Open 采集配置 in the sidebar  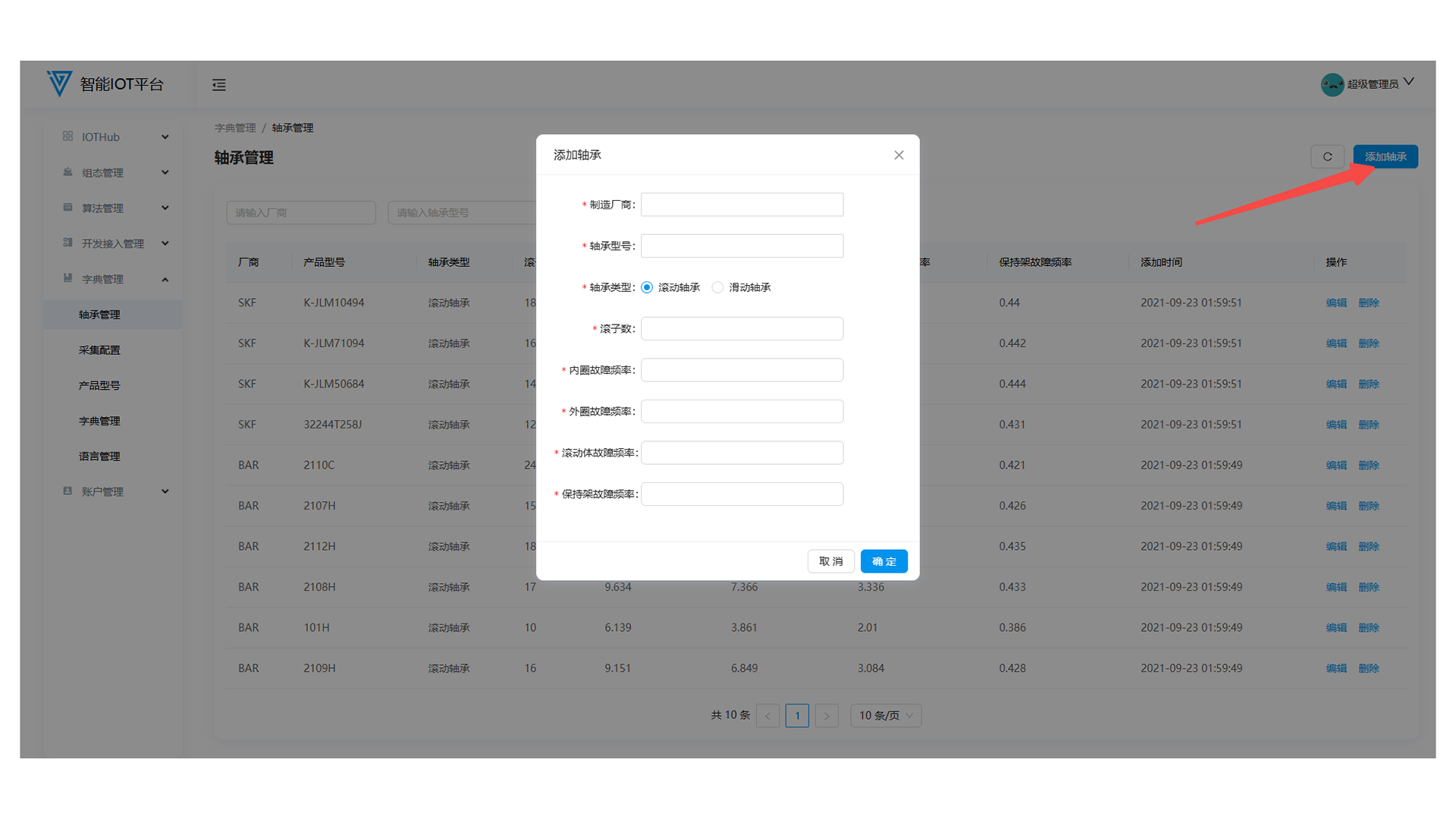99,350
